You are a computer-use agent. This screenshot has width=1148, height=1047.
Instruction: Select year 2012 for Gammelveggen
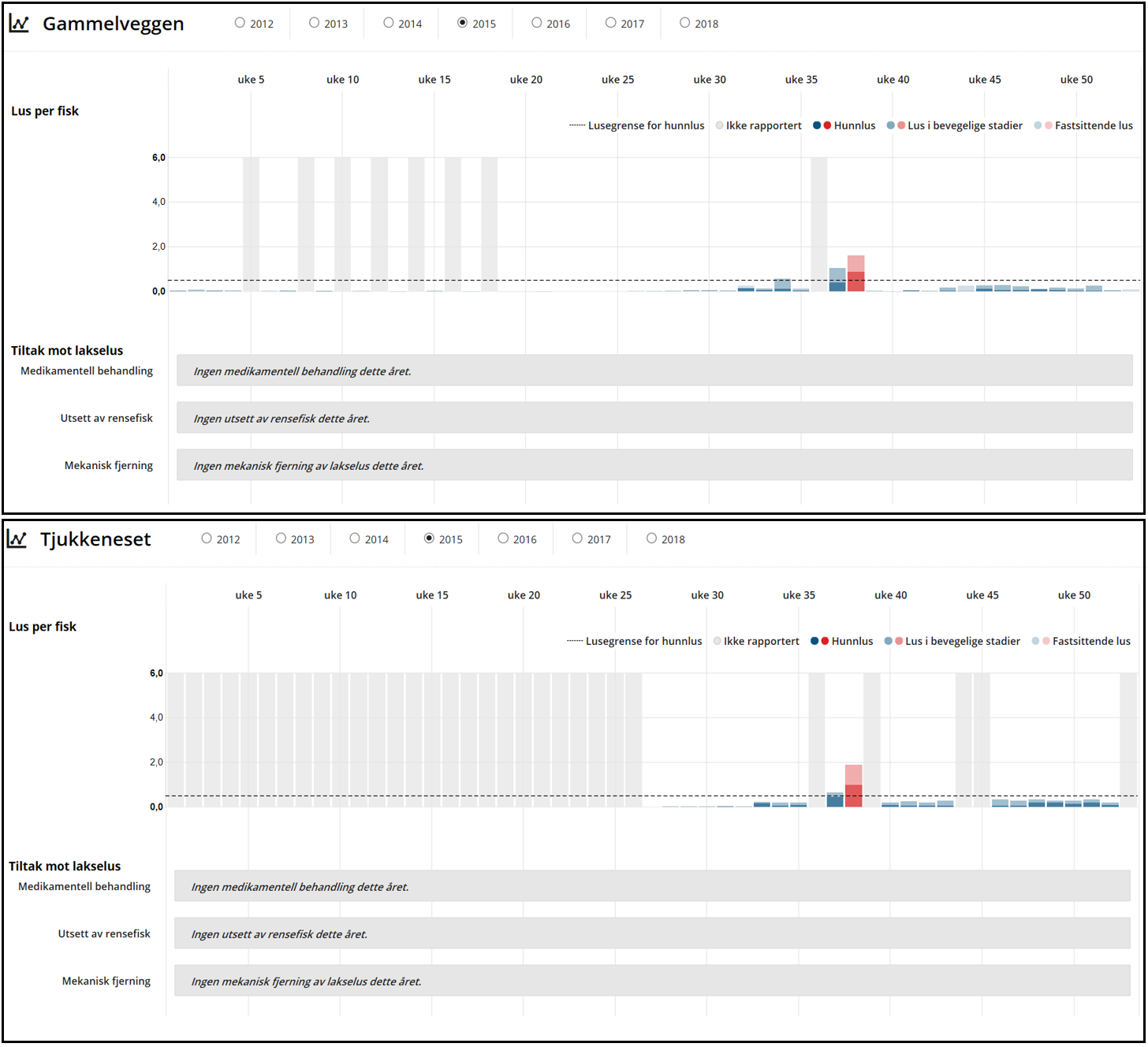point(240,23)
